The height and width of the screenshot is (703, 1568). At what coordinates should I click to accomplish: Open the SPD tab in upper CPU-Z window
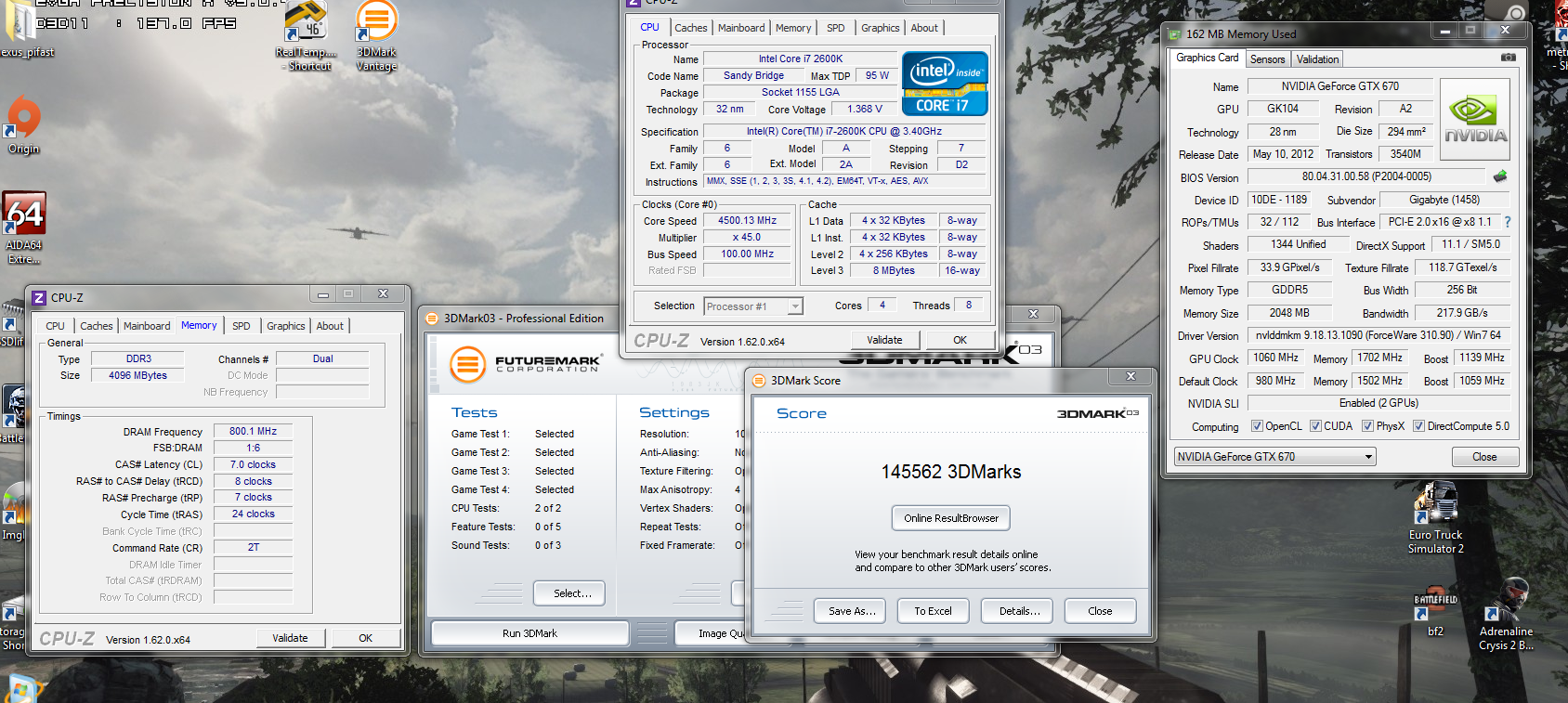click(x=836, y=28)
